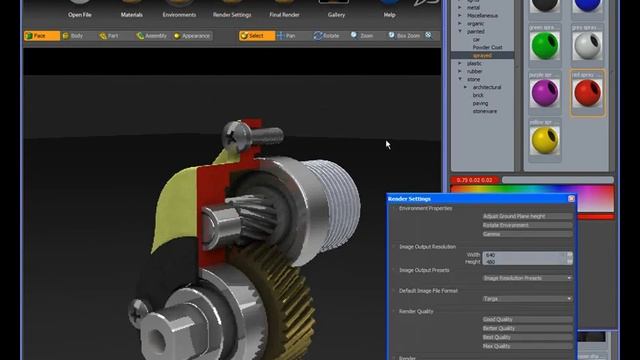Pick the grey spray material ball
640x360 pixels.
[587, 45]
